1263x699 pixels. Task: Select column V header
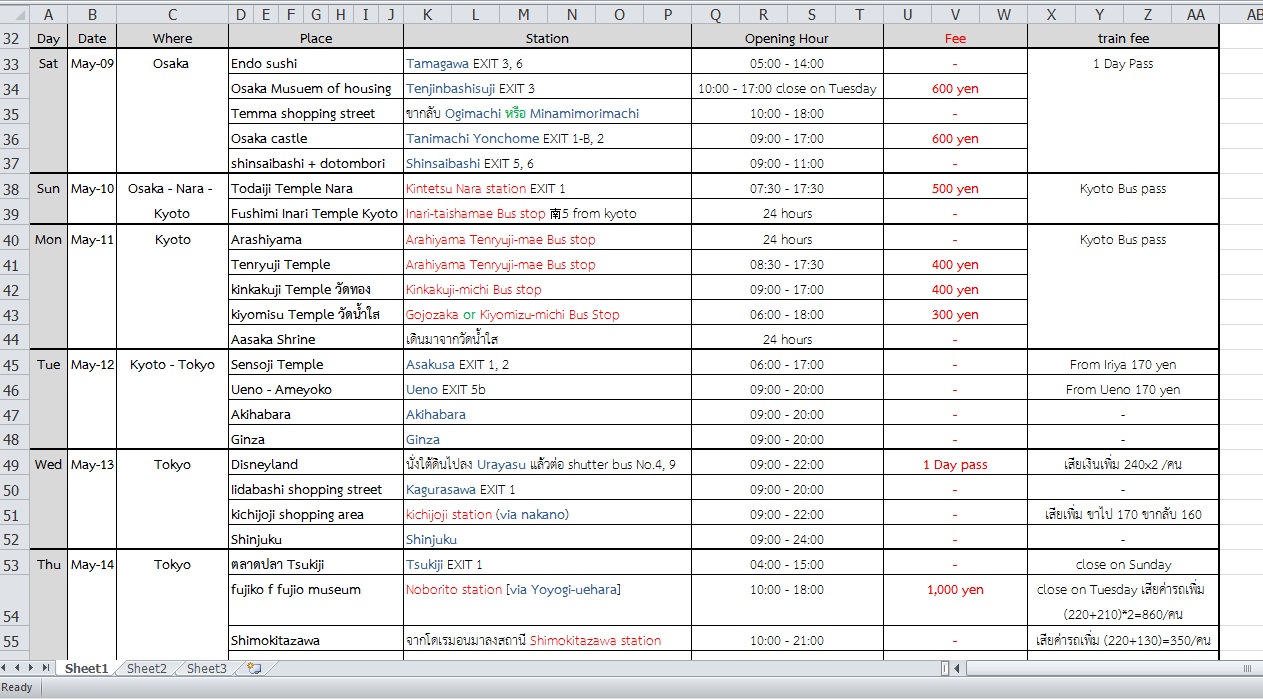pos(955,14)
